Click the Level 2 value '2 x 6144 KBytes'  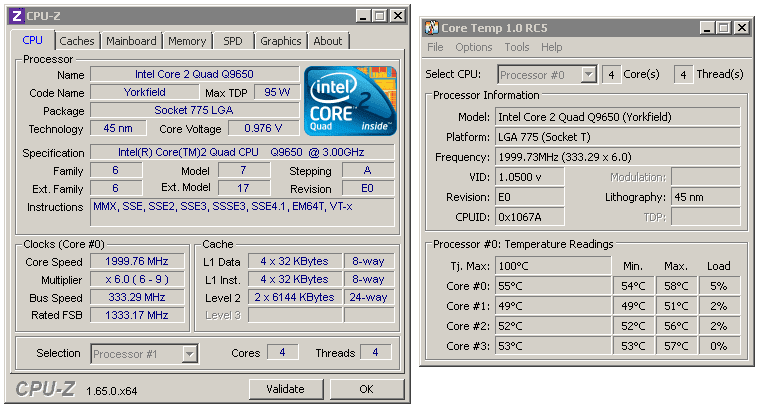(294, 297)
